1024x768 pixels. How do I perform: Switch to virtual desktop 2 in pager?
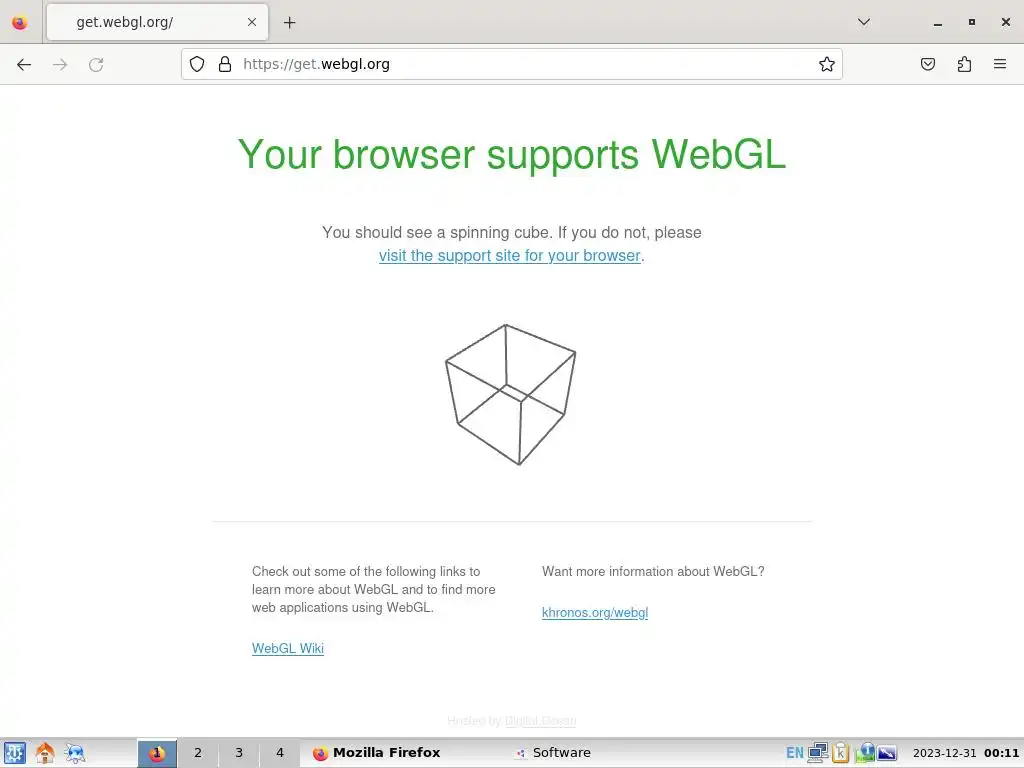[x=198, y=753]
